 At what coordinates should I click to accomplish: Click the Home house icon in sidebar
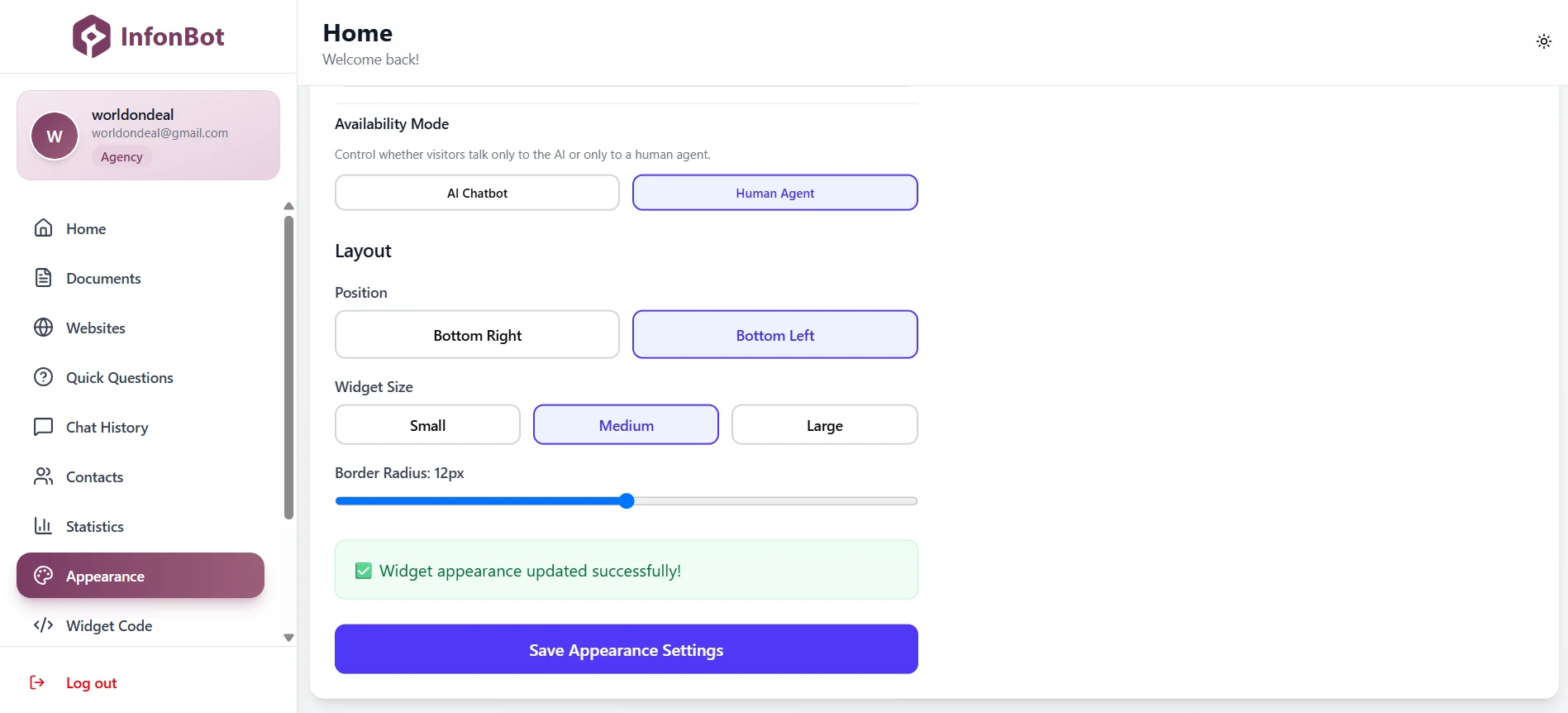(x=44, y=228)
